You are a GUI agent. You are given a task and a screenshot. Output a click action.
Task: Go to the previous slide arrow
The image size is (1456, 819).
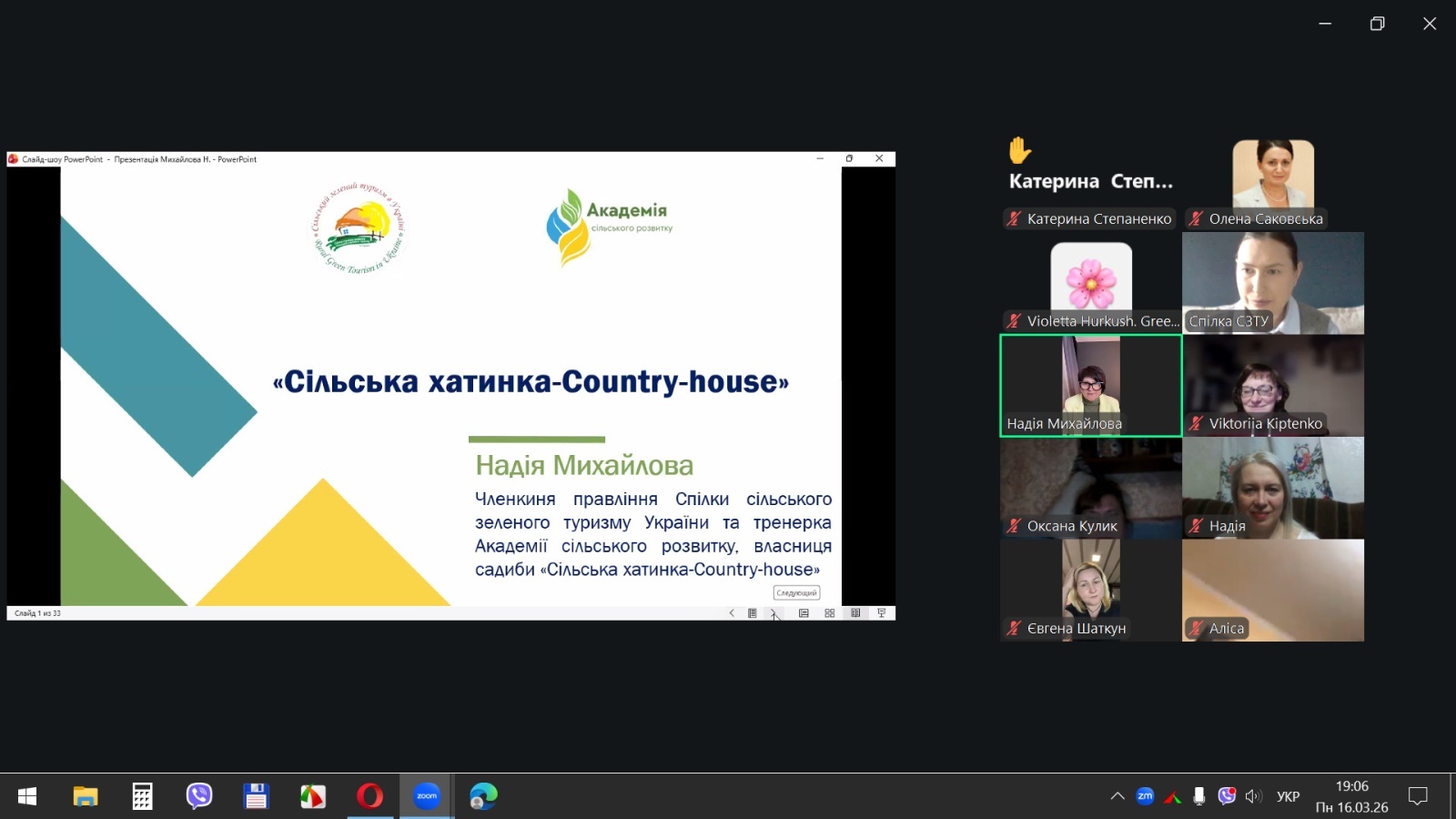(x=732, y=613)
